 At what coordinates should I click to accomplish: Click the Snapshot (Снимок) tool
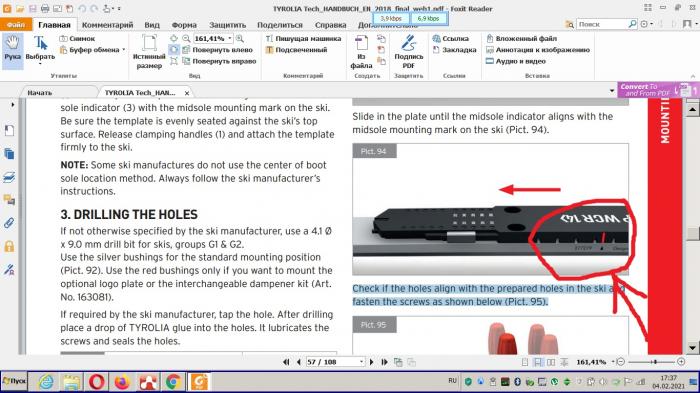(x=77, y=38)
